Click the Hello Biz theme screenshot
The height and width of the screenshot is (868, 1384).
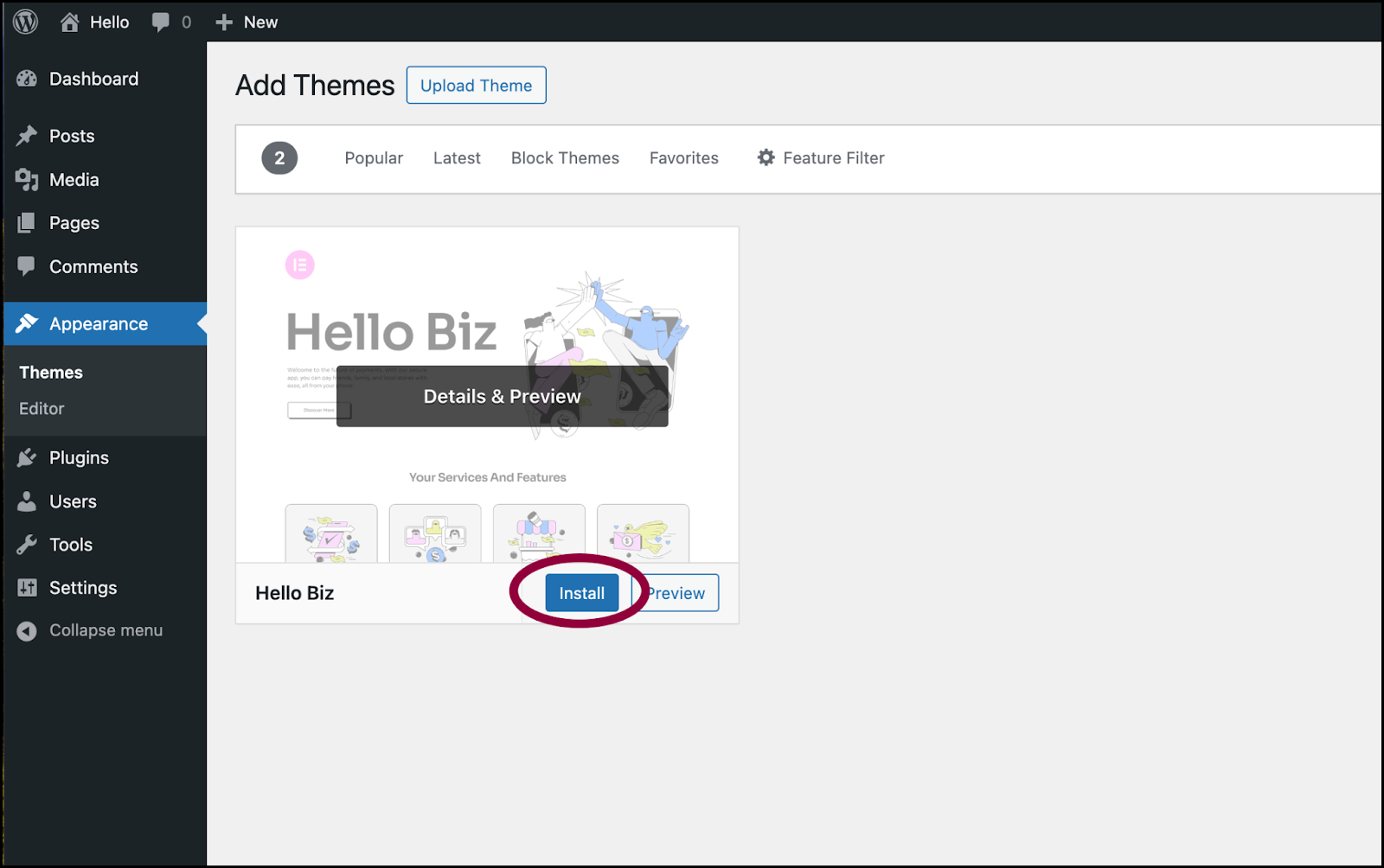click(487, 395)
